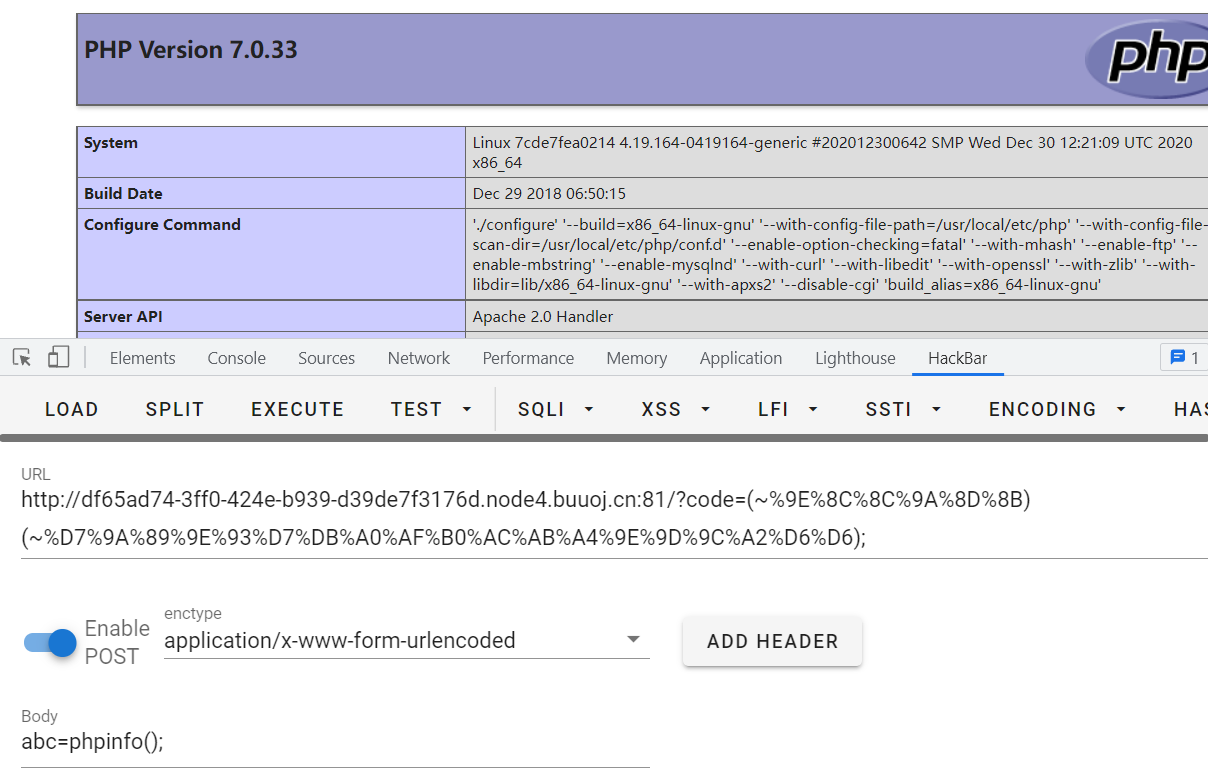Open the enctype dropdown

[406, 640]
